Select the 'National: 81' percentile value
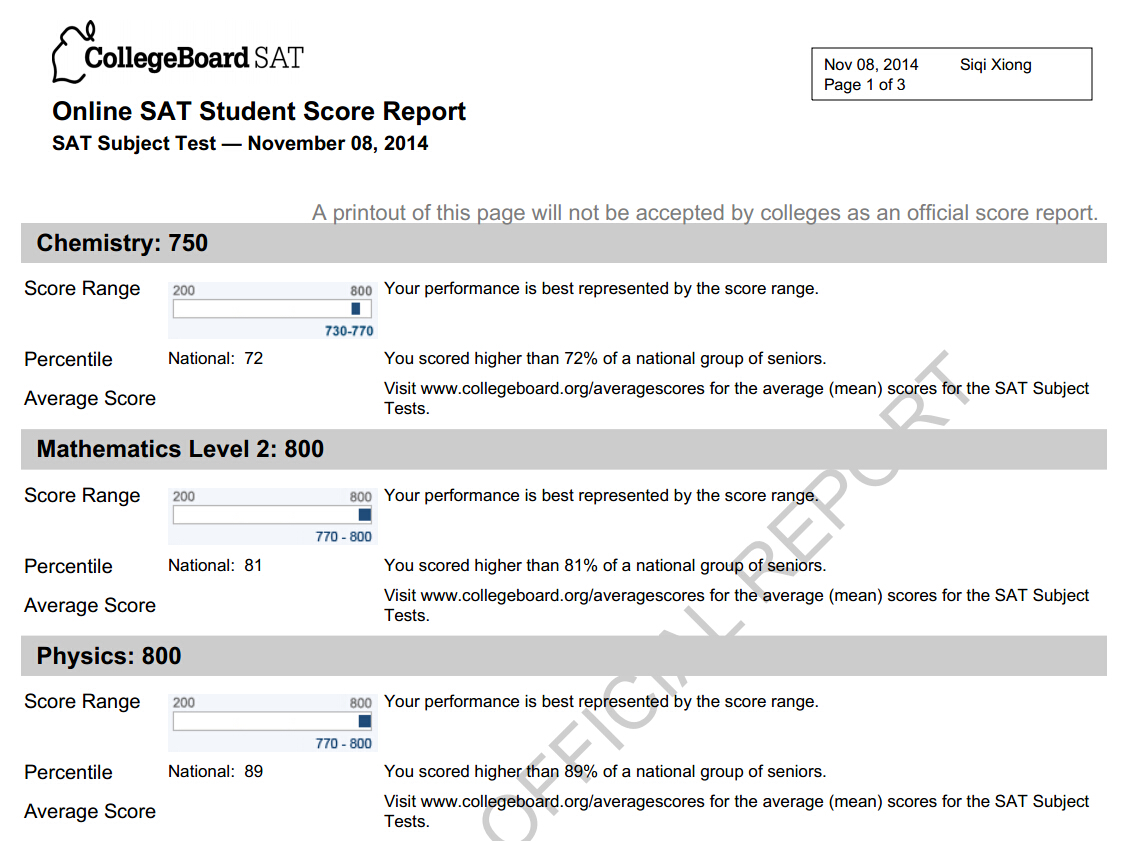Viewport: 1122px width, 841px height. point(215,565)
